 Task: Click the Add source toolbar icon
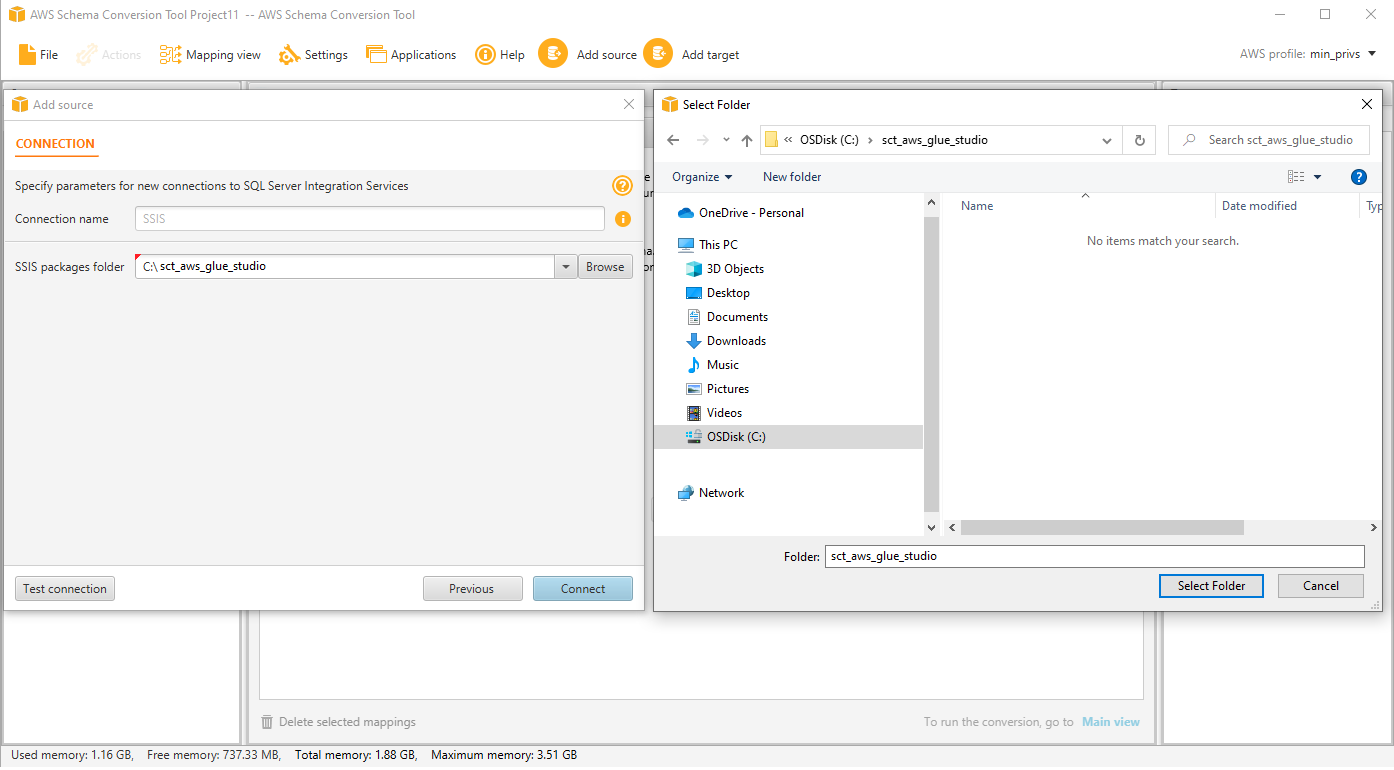pos(553,54)
